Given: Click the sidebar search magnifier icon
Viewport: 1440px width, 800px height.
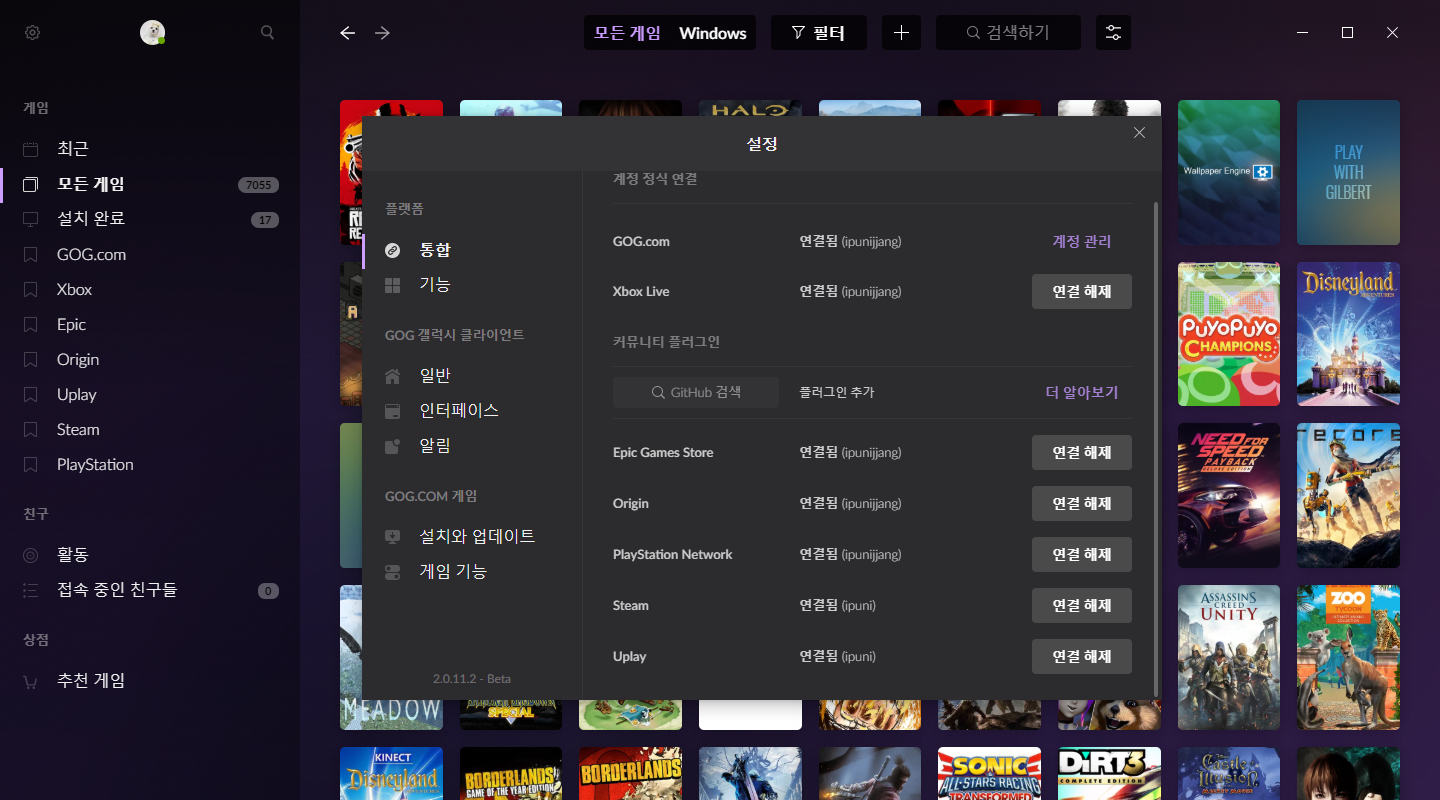Looking at the screenshot, I should click(267, 32).
